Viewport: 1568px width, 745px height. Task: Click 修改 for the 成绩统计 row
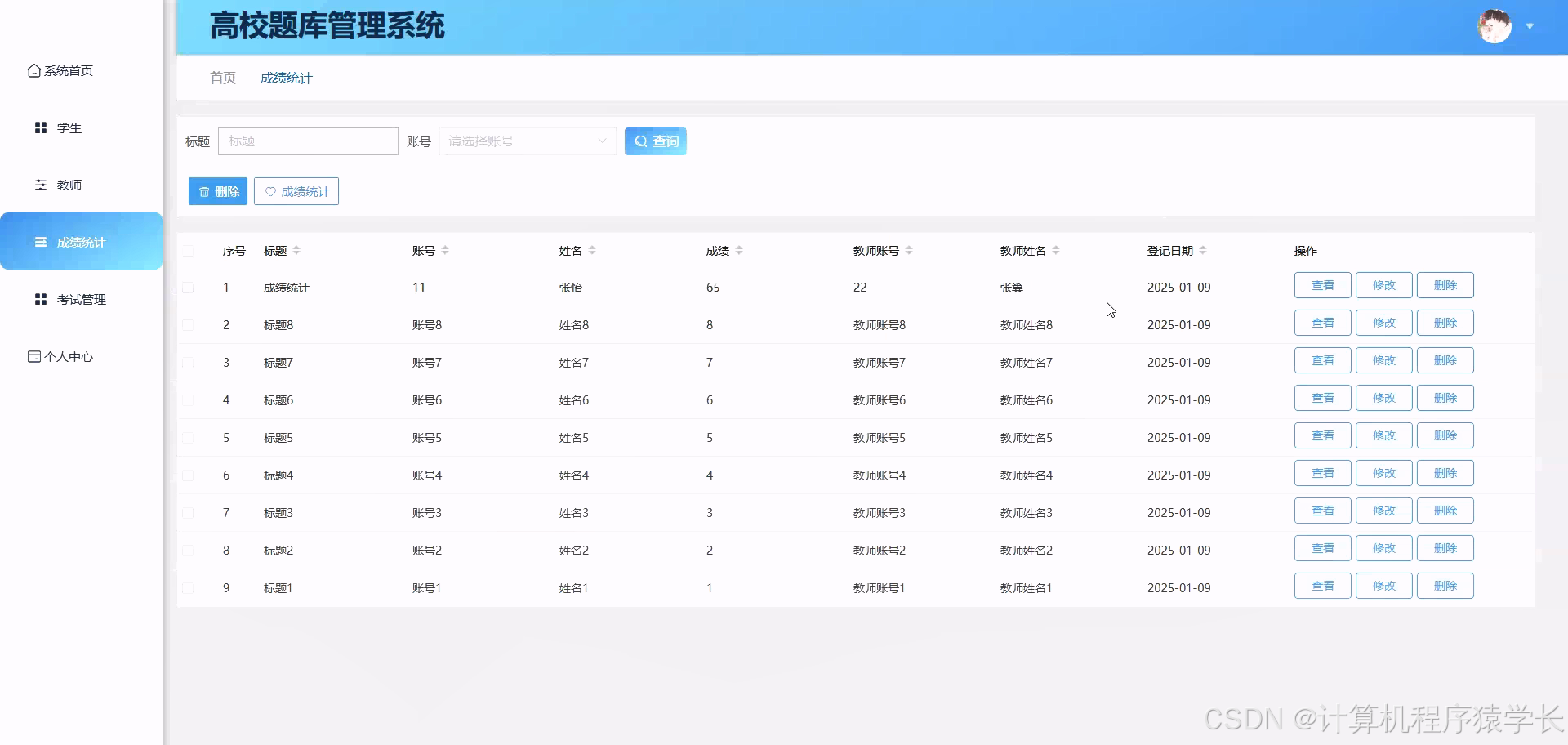[x=1384, y=285]
